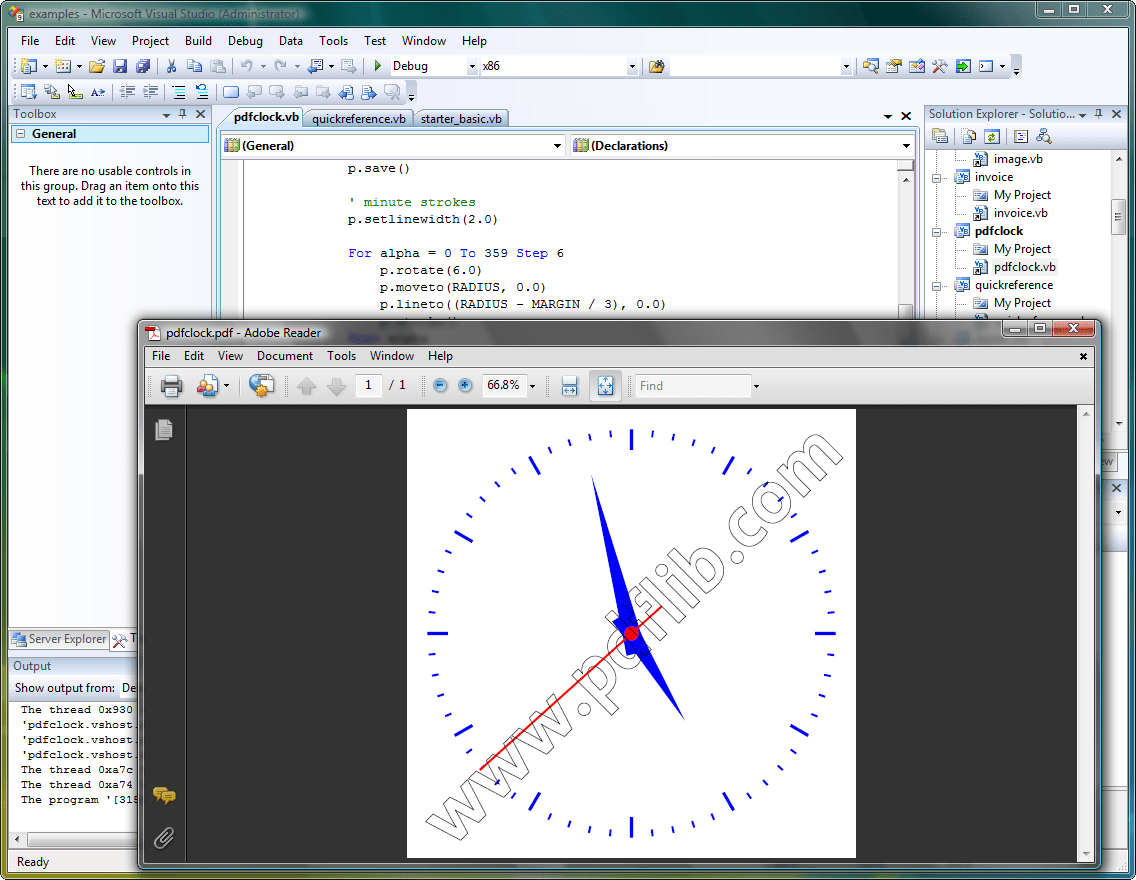Open the Document menu in Adobe Reader
The width and height of the screenshot is (1136, 880).
click(x=284, y=355)
